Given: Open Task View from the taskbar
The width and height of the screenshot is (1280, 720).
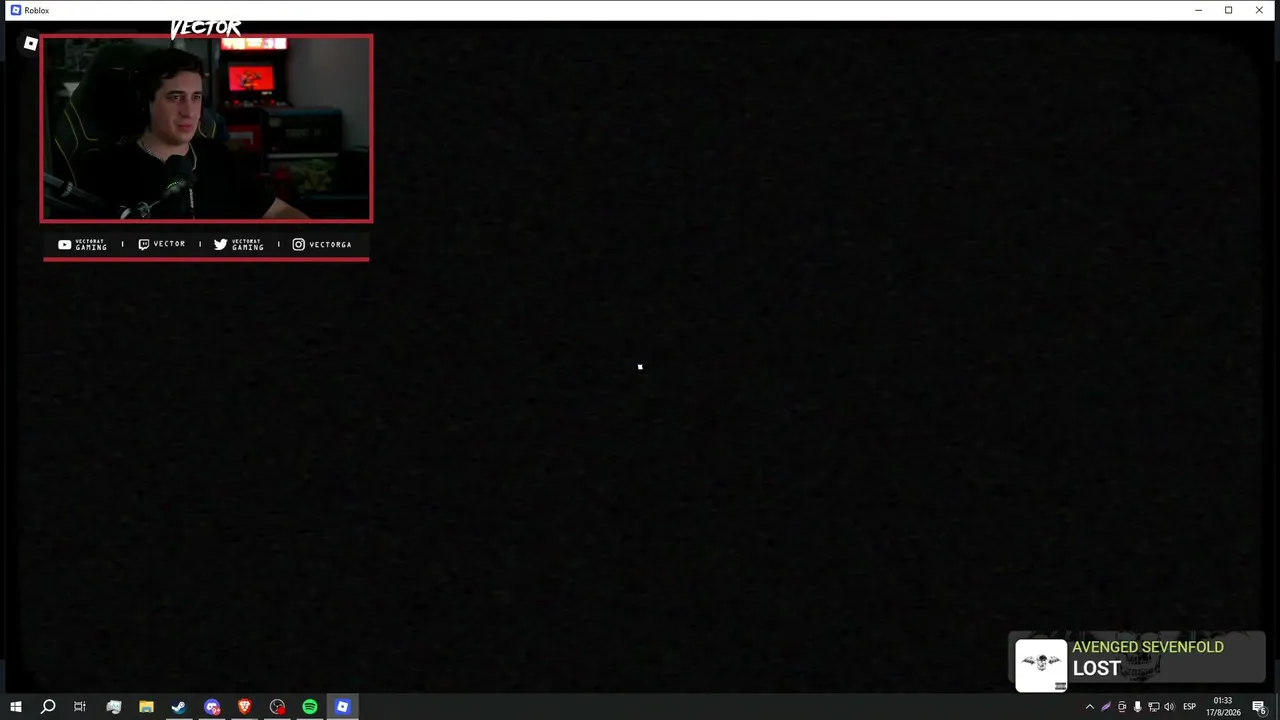Looking at the screenshot, I should click(80, 707).
